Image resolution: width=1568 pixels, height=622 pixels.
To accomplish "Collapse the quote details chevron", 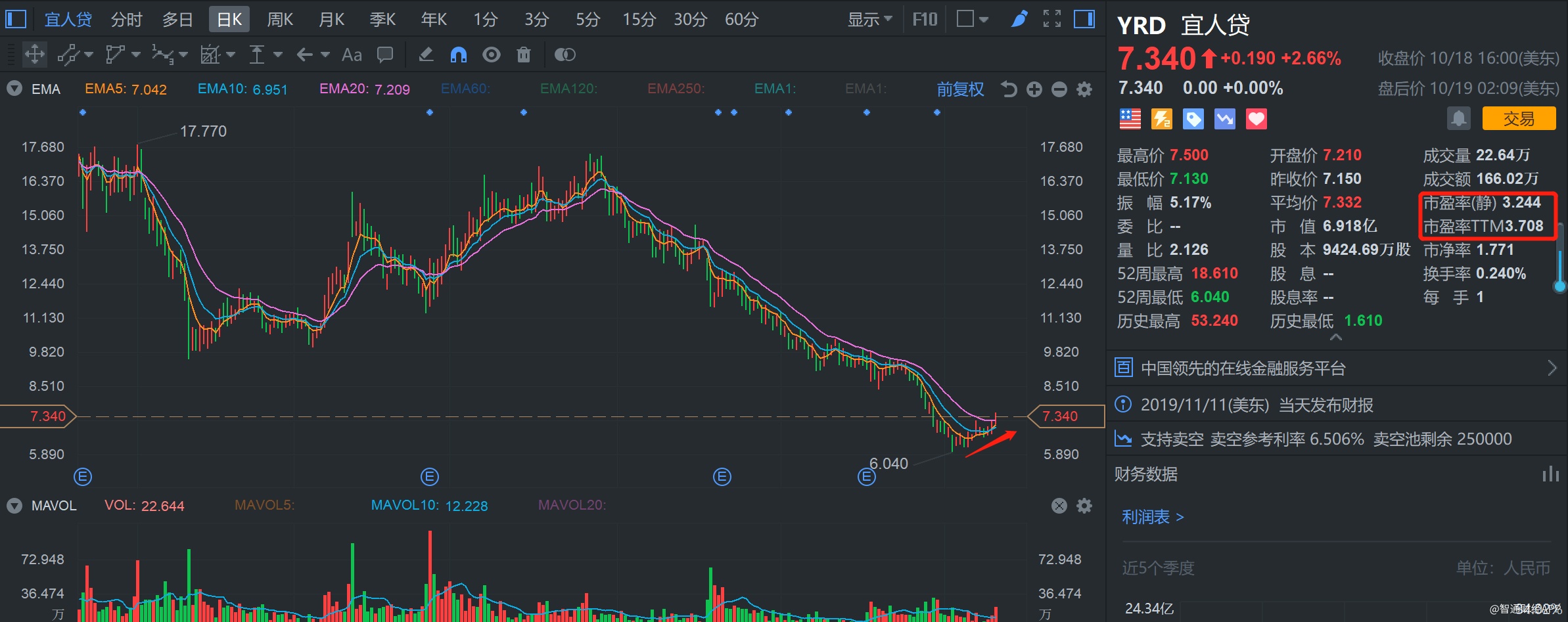I will pos(1335,338).
